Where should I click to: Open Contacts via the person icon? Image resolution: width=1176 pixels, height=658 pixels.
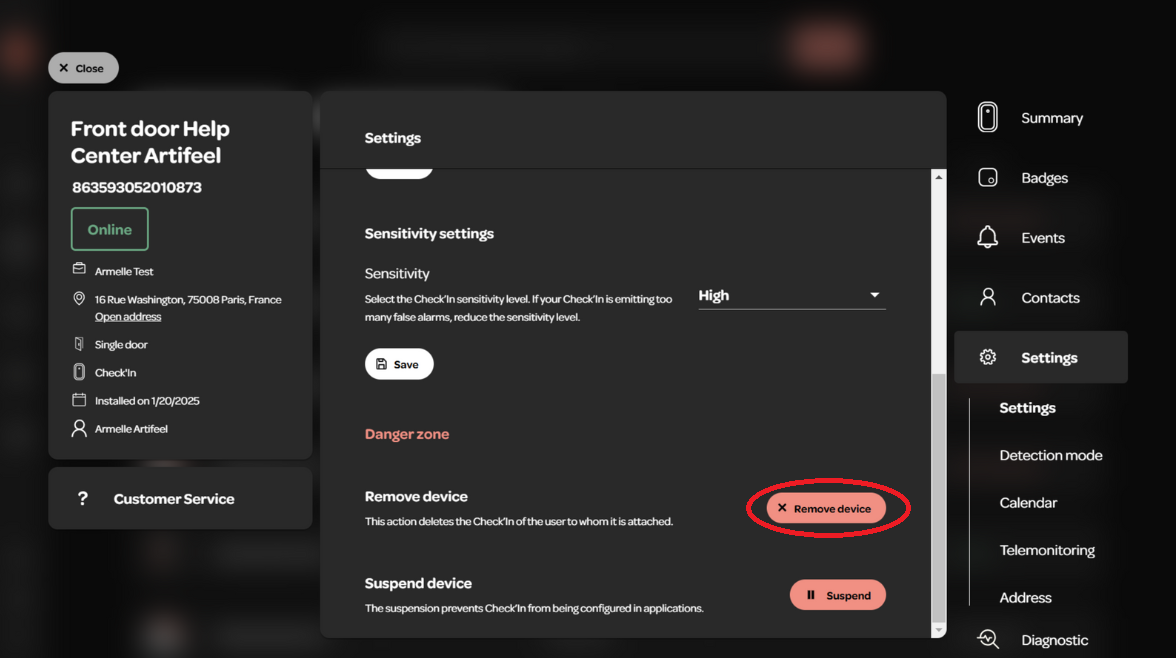pyautogui.click(x=988, y=297)
